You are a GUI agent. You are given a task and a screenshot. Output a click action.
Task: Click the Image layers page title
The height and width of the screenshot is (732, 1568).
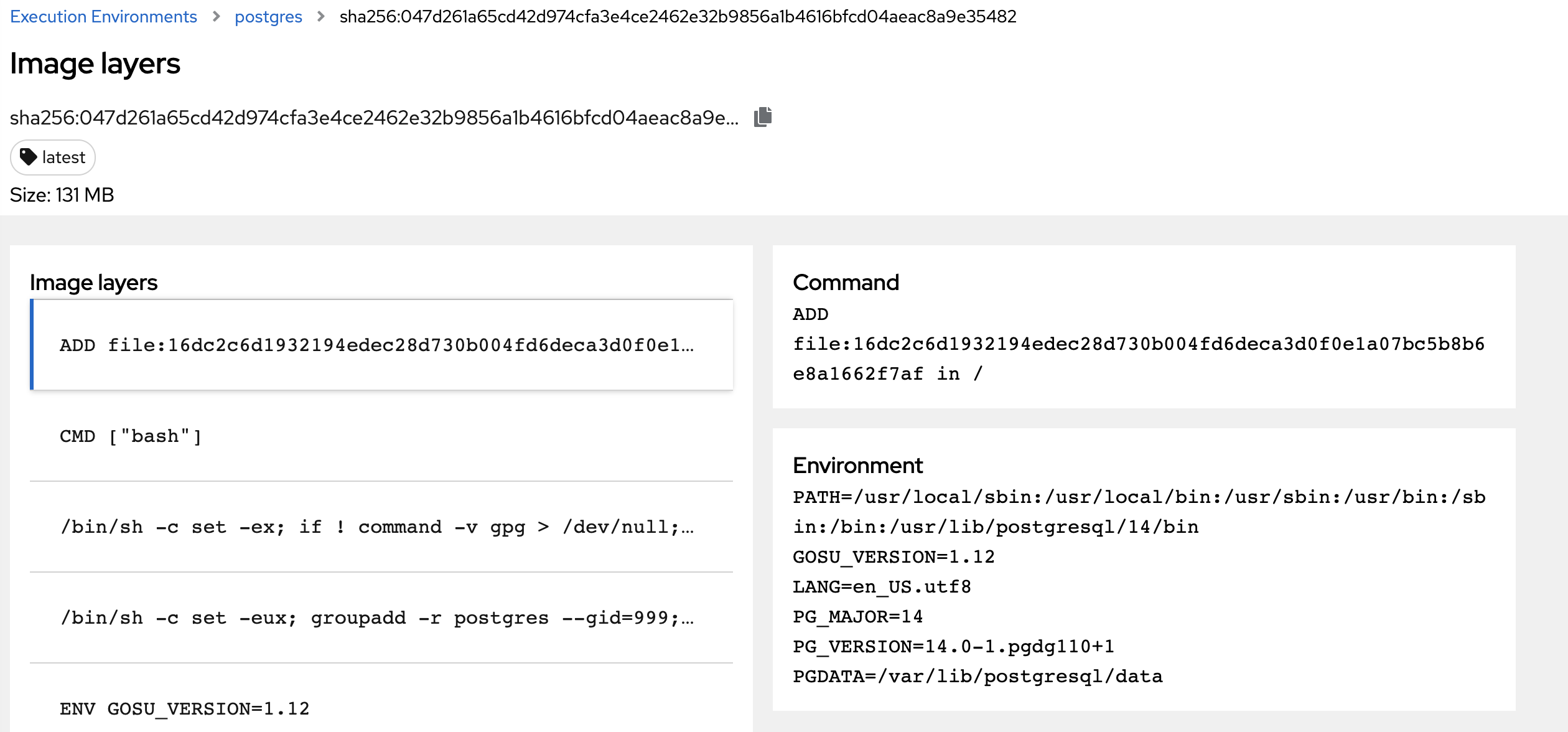tap(95, 63)
